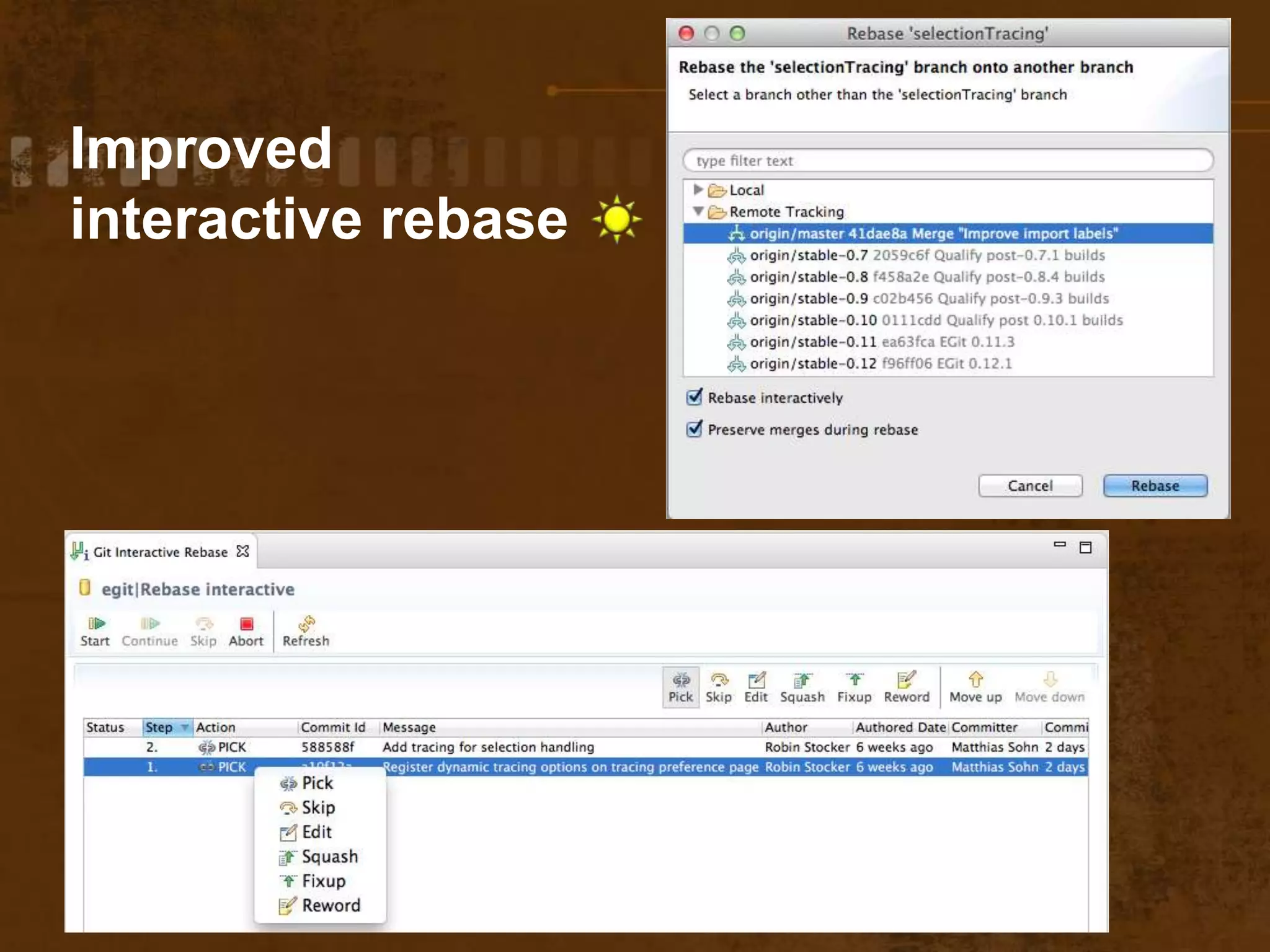Click the Rebase button
This screenshot has width=1270, height=952.
coord(1155,485)
